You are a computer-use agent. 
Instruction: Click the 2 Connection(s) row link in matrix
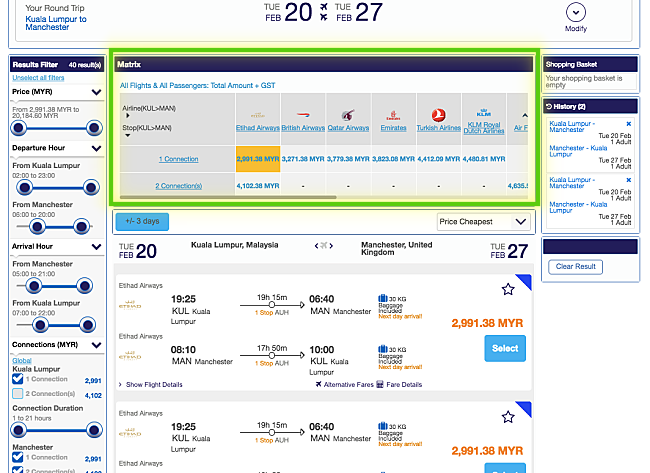pyautogui.click(x=179, y=186)
